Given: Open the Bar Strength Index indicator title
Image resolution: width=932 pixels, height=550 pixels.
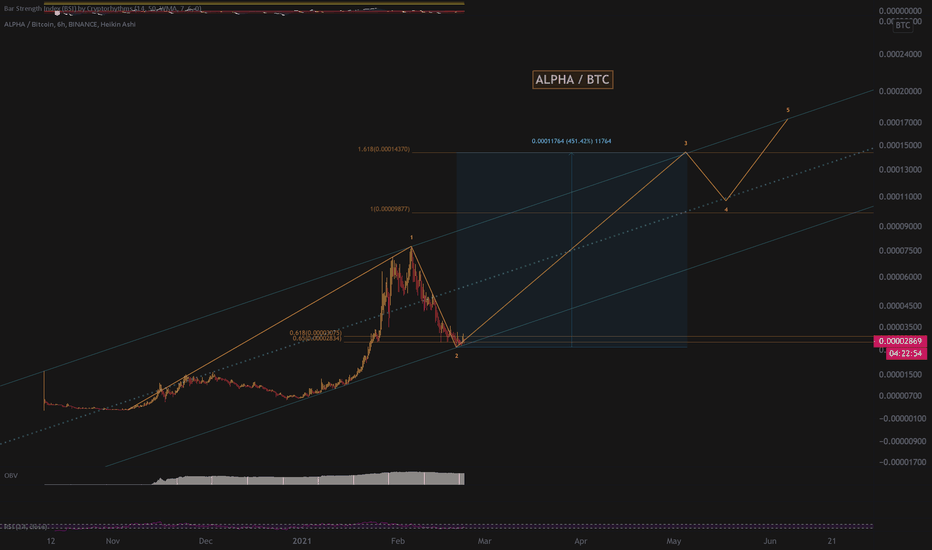Looking at the screenshot, I should [102, 8].
